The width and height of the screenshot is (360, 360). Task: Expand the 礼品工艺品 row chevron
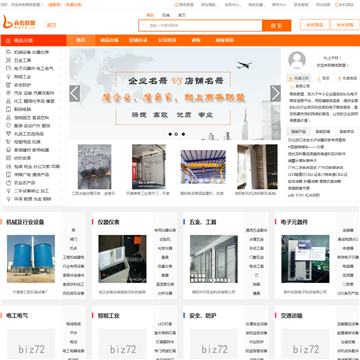[x=61, y=134]
